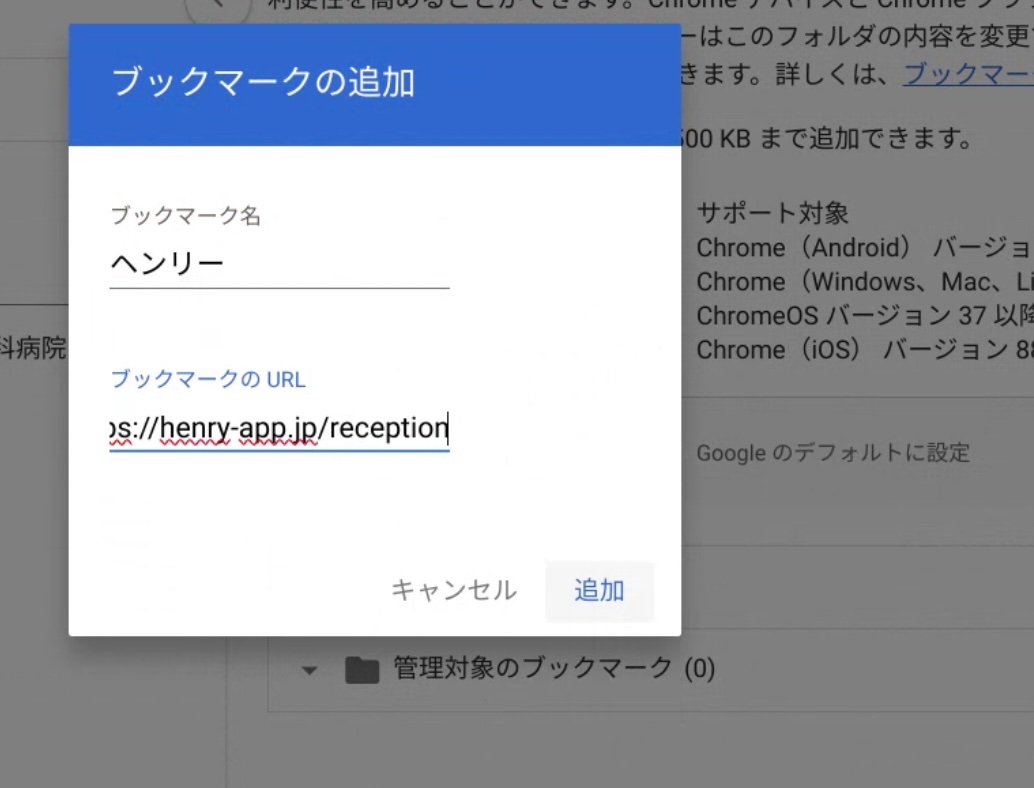
Task: Click the ChromeOS バージョン 37 text line
Action: [x=865, y=316]
